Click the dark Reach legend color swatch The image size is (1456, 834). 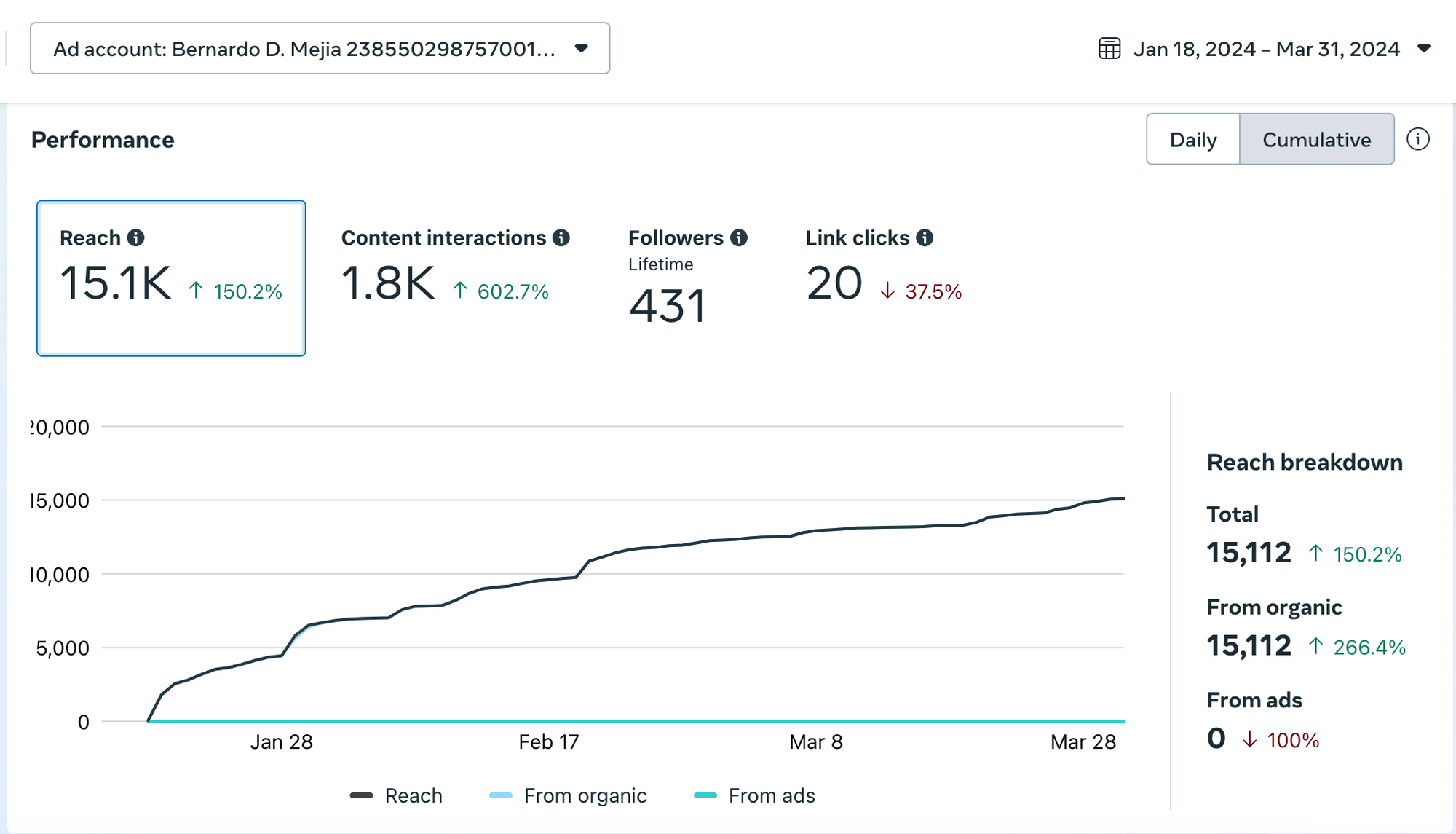click(361, 795)
